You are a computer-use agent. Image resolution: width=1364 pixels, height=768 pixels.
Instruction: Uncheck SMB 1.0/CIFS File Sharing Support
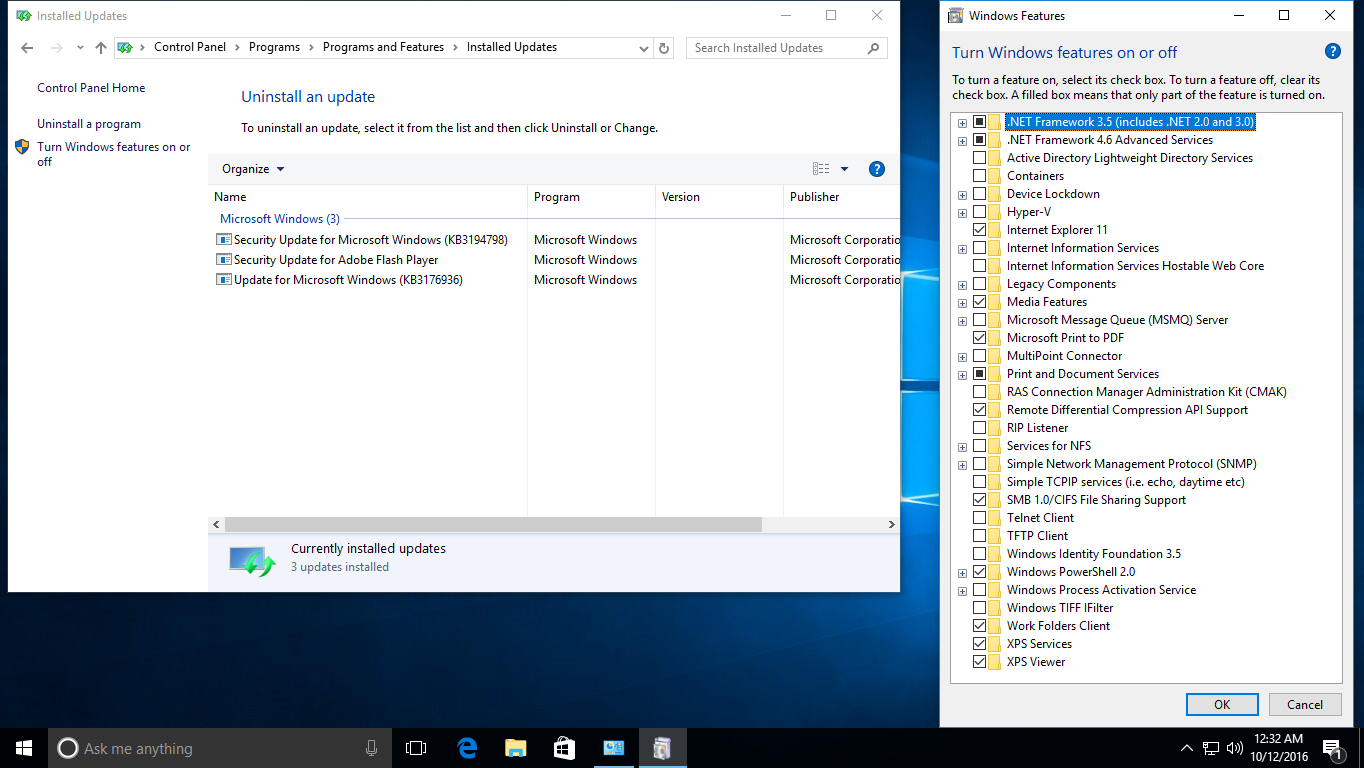coord(979,500)
